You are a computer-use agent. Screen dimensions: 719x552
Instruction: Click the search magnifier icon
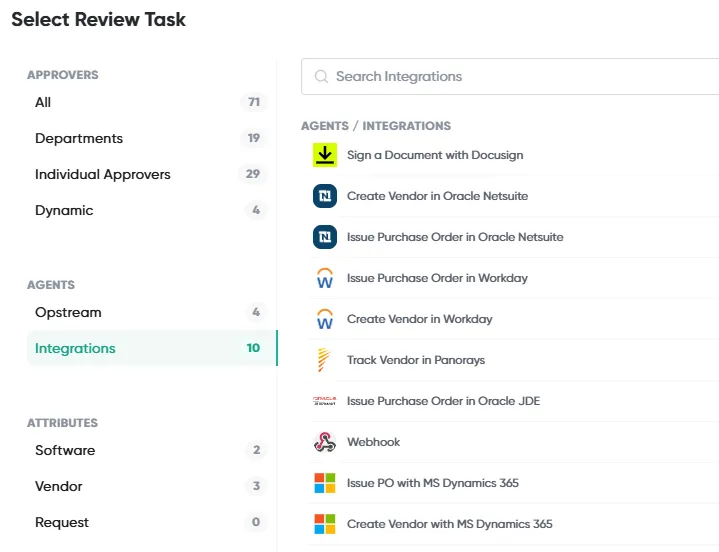point(321,77)
